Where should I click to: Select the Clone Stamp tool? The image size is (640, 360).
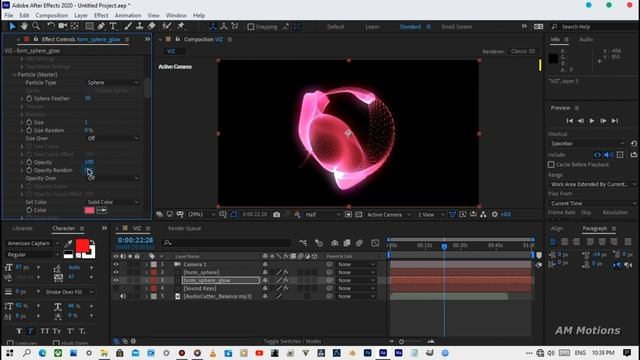[140, 27]
